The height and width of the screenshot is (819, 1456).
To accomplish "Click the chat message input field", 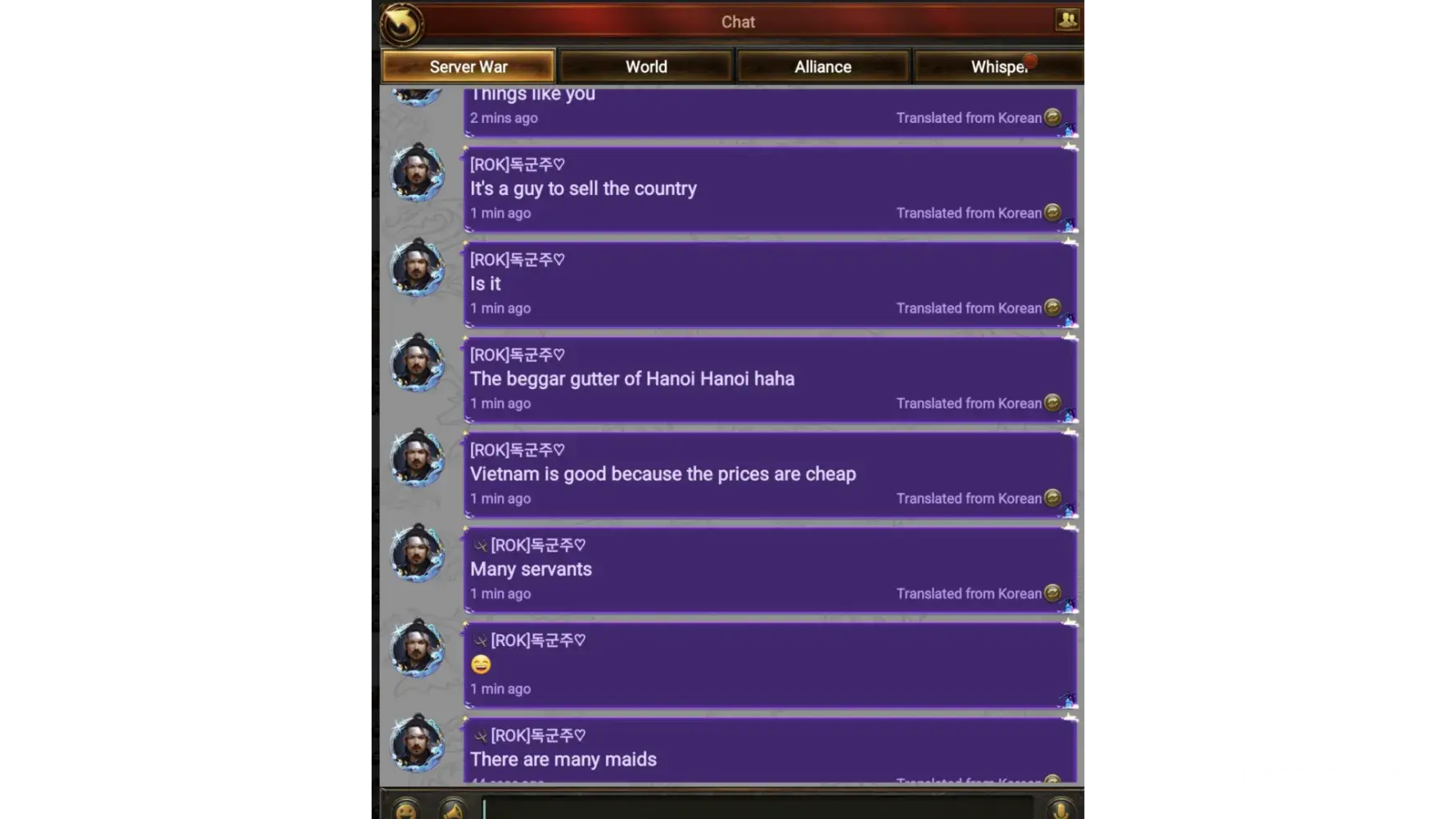I will pos(757,809).
